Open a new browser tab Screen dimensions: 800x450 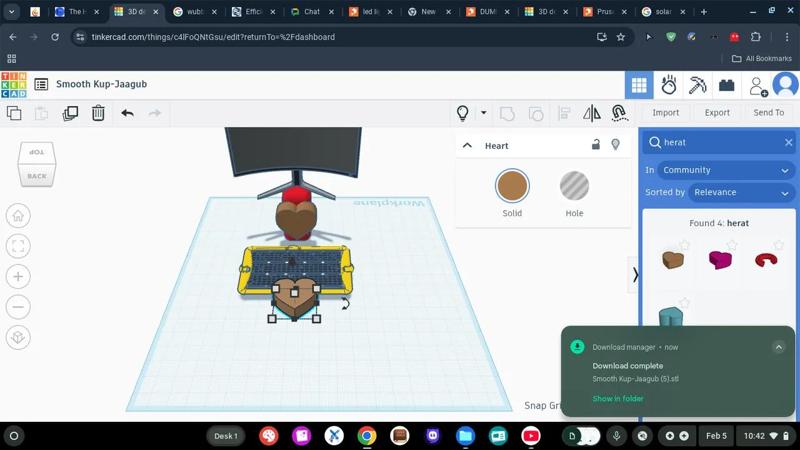tap(704, 11)
